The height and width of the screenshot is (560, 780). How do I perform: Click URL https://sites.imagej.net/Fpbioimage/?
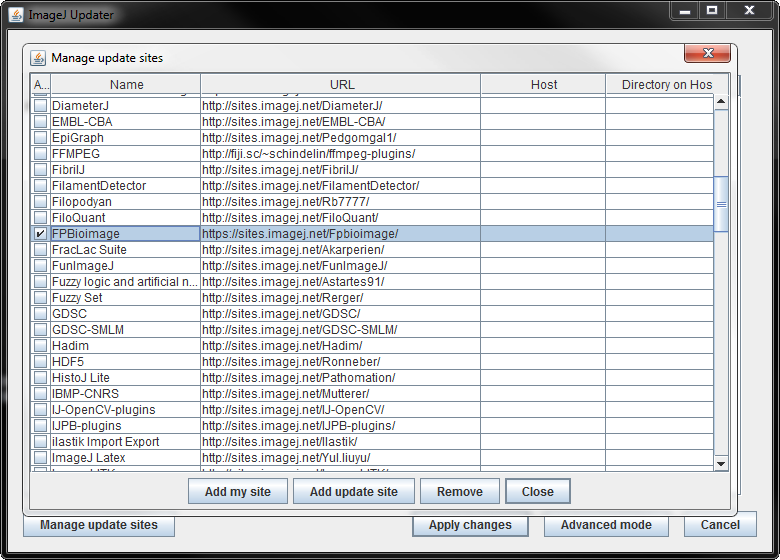tap(341, 234)
